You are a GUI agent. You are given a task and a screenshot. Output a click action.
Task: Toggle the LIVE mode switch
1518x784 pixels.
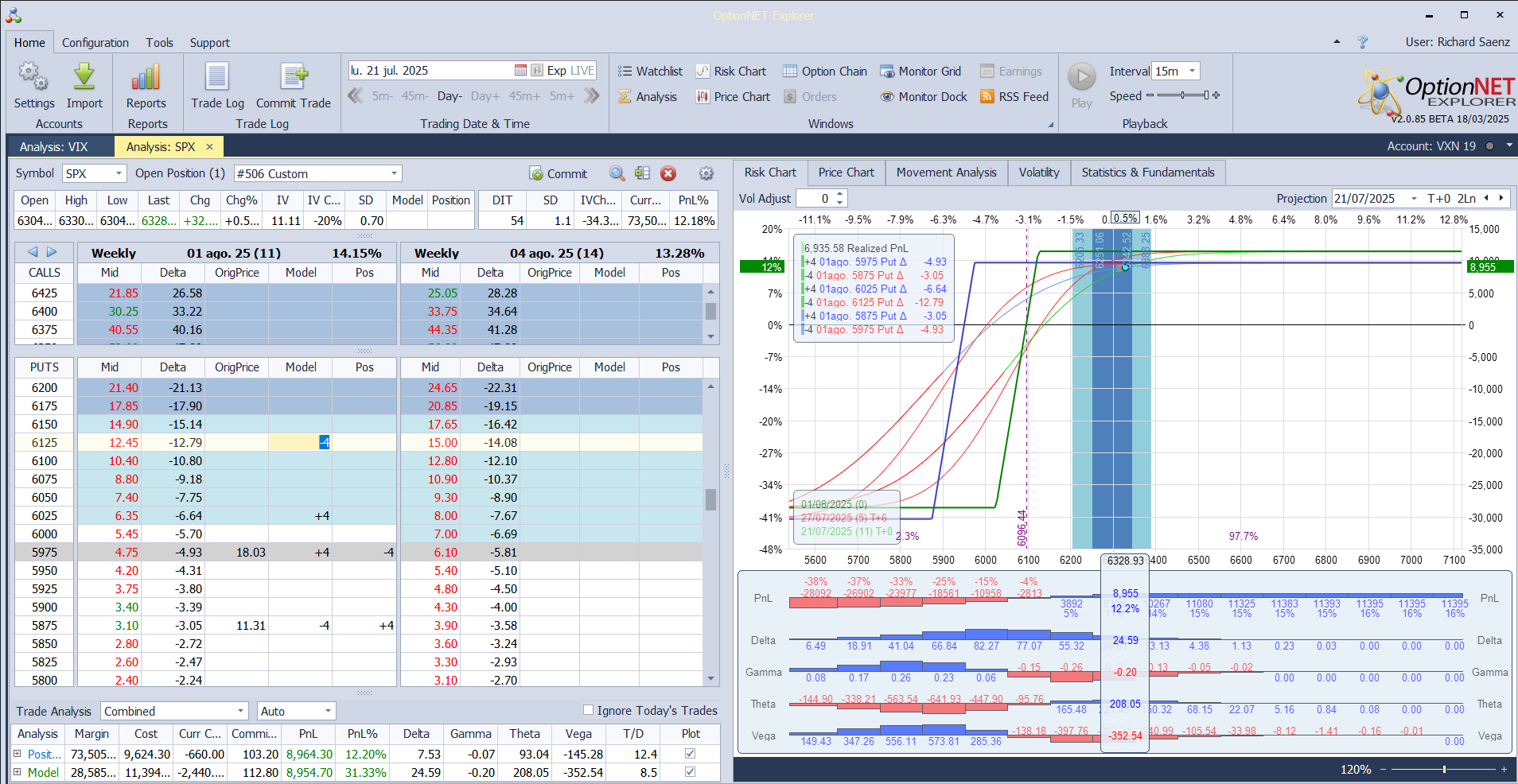click(x=582, y=70)
